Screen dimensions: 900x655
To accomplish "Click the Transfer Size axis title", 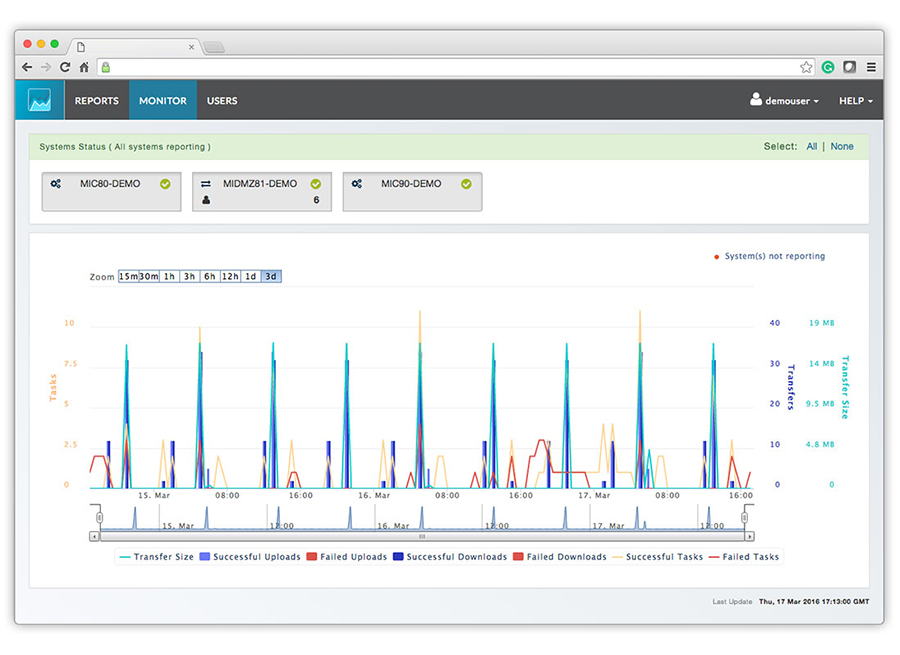I will (x=845, y=387).
